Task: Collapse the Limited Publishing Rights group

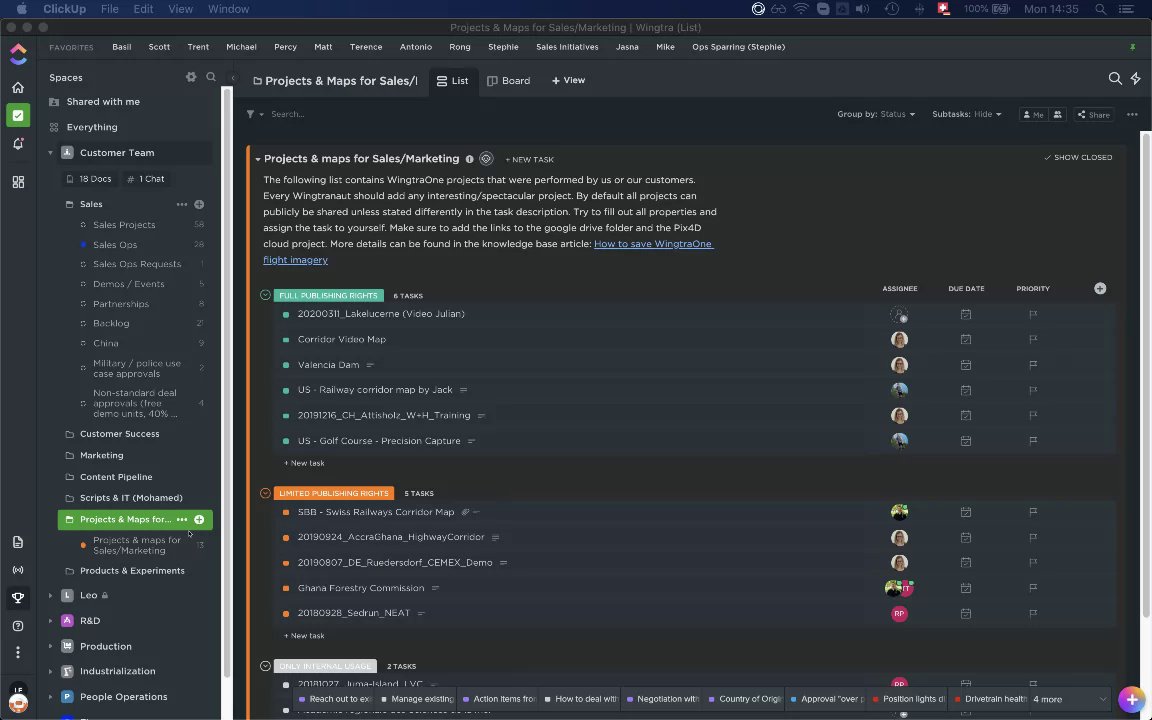Action: 265,493
